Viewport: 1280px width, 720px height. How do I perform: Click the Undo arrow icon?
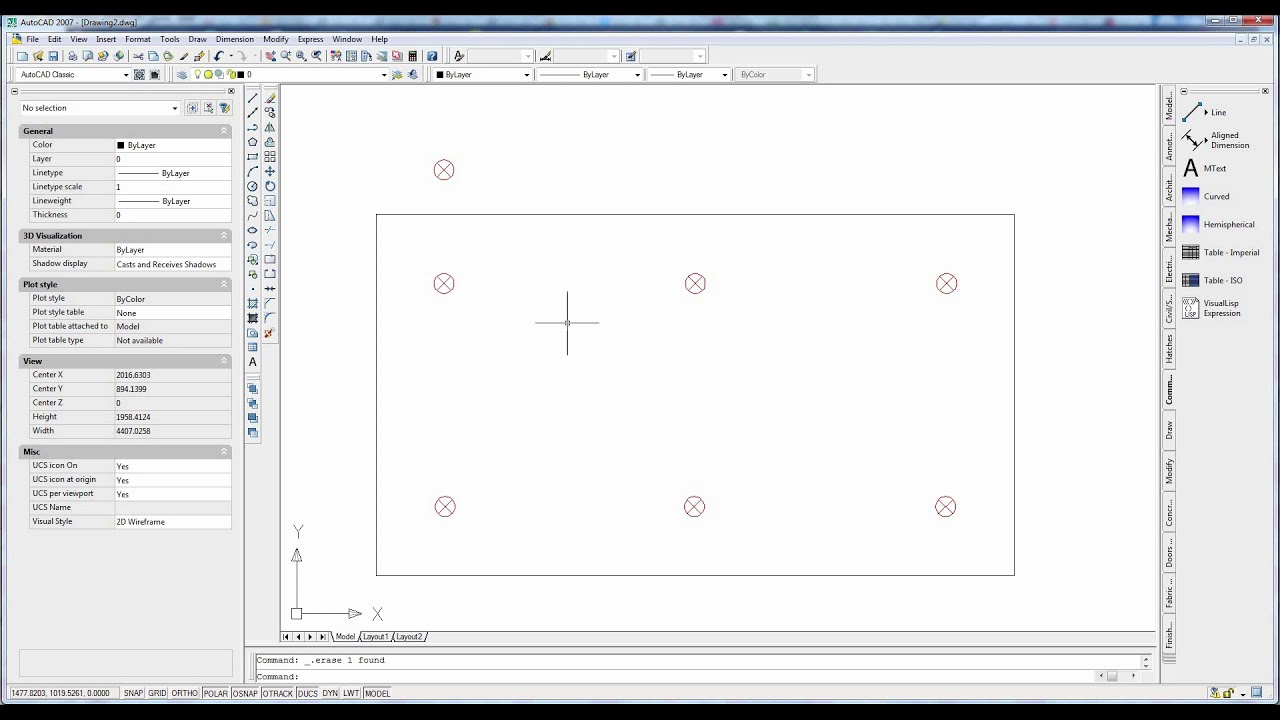(x=218, y=56)
